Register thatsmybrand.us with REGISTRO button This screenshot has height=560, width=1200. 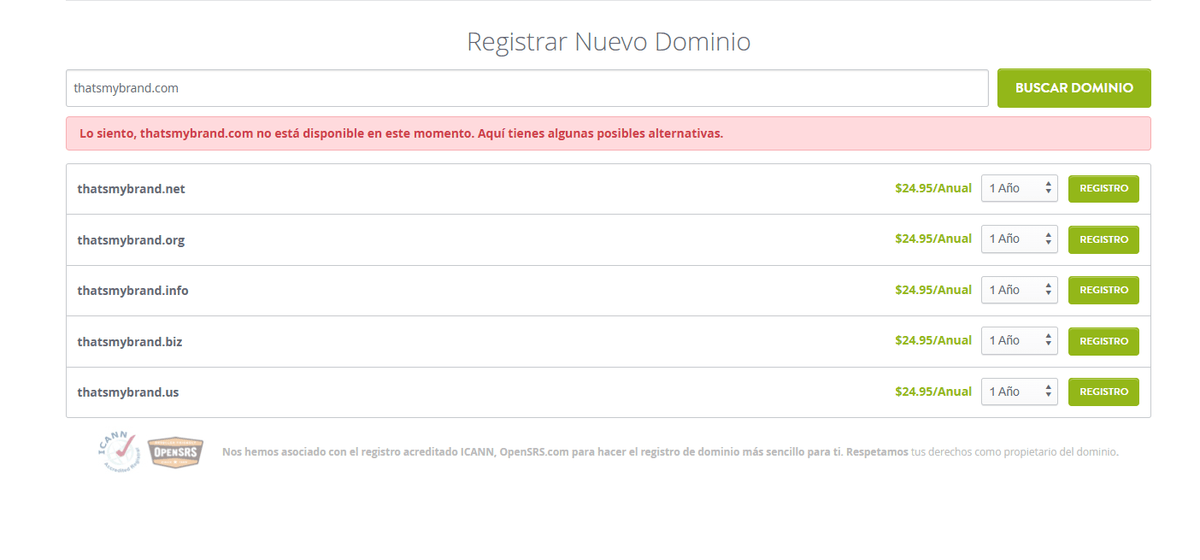1104,392
